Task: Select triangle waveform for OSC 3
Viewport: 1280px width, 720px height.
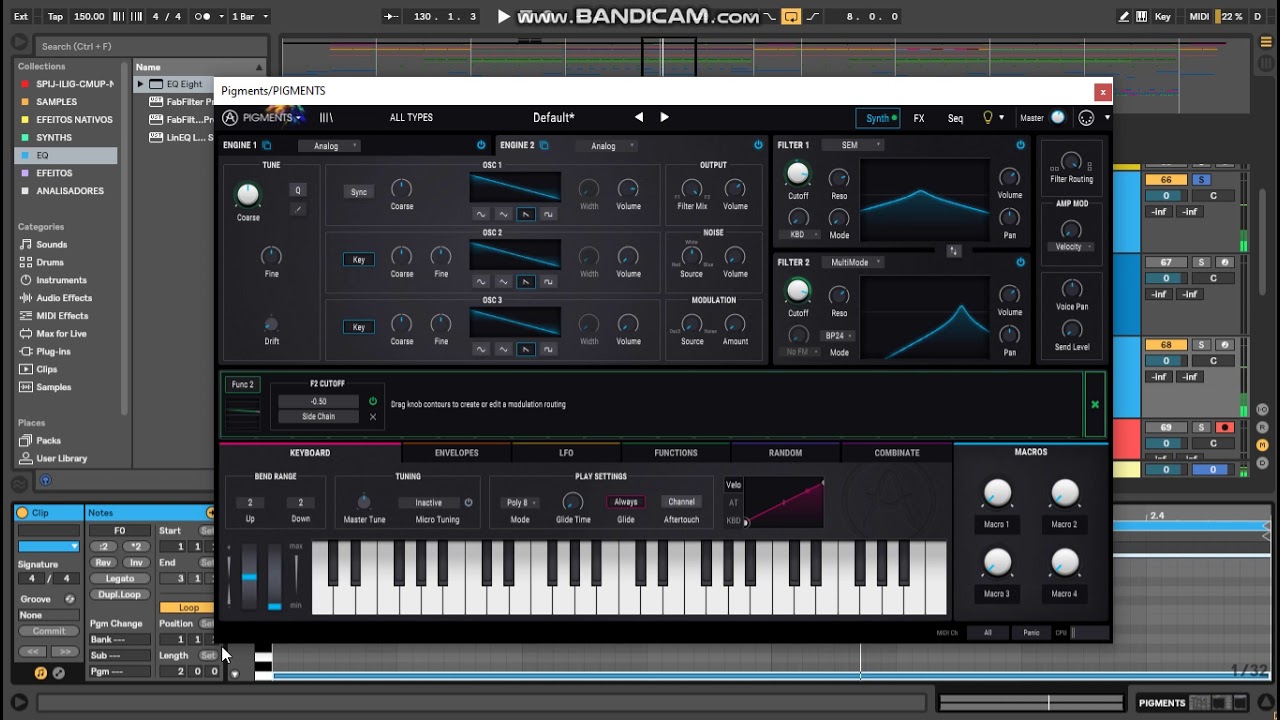Action: click(504, 349)
